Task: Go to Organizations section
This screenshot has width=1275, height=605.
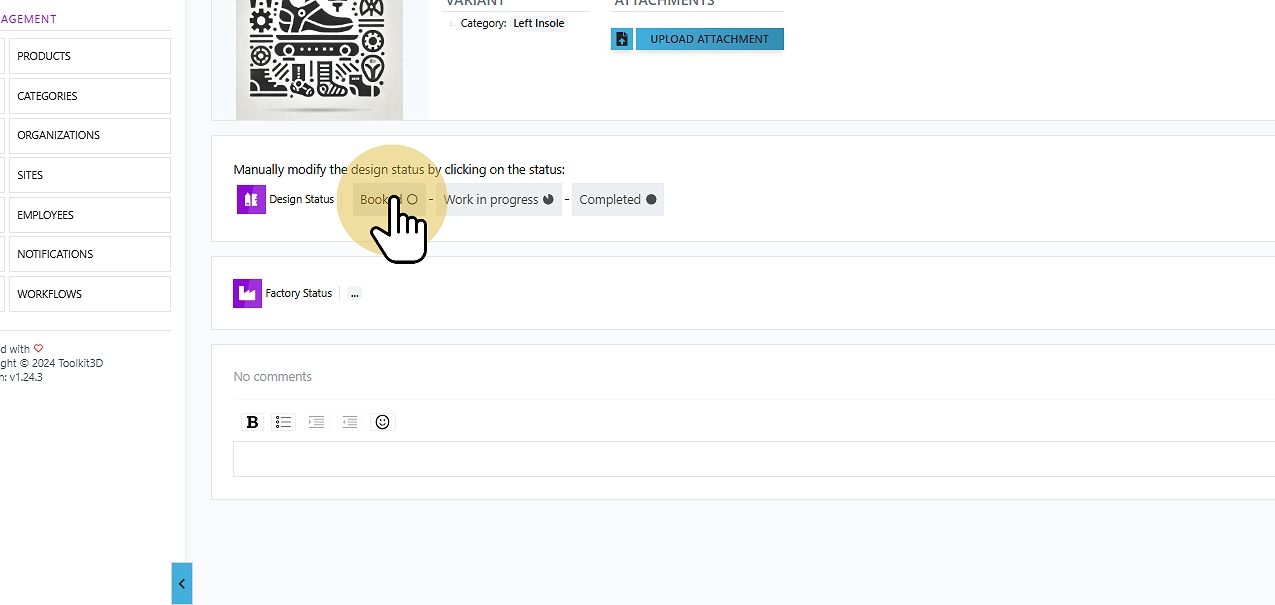Action: point(89,135)
